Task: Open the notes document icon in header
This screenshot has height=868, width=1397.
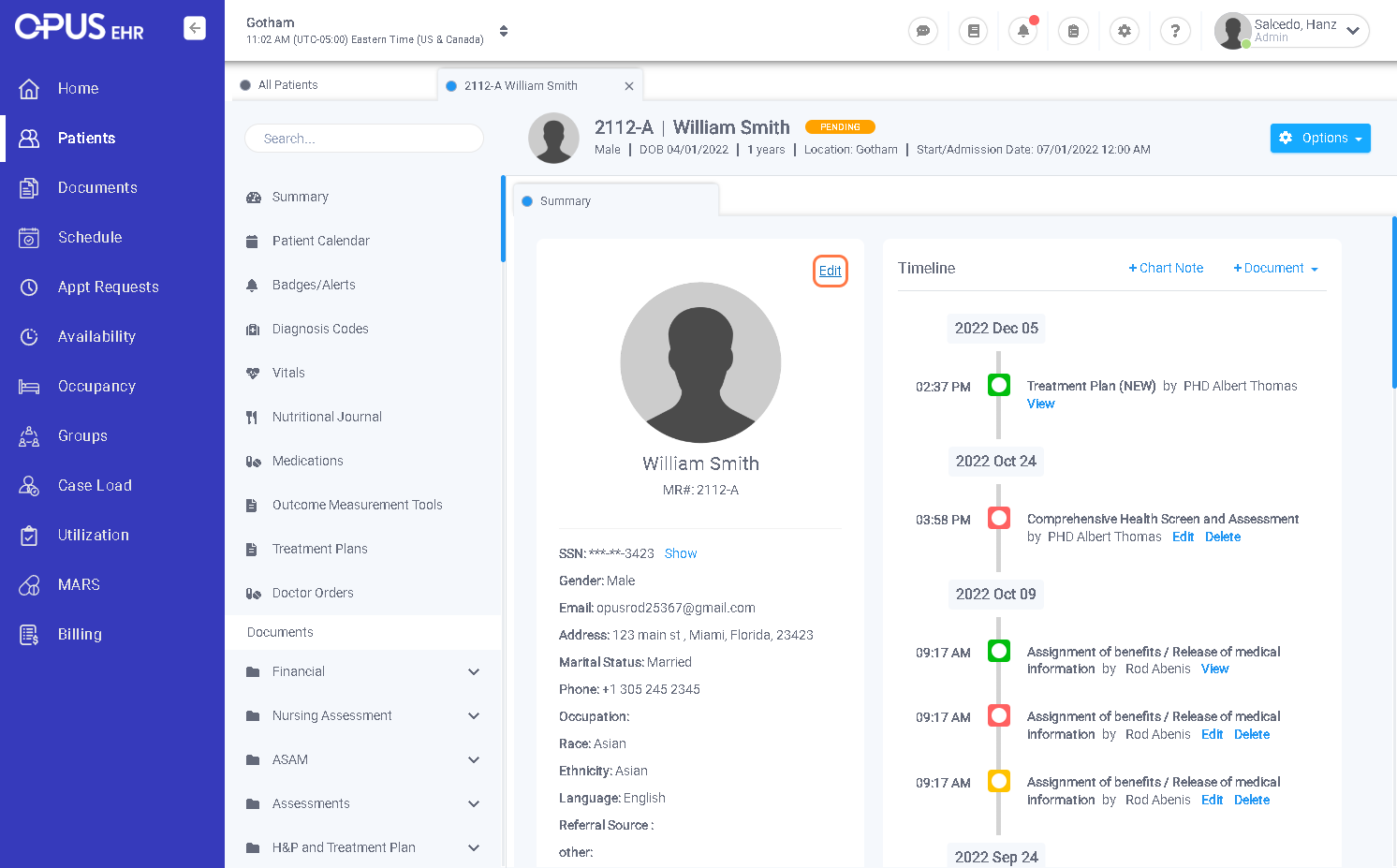Action: pyautogui.click(x=974, y=31)
